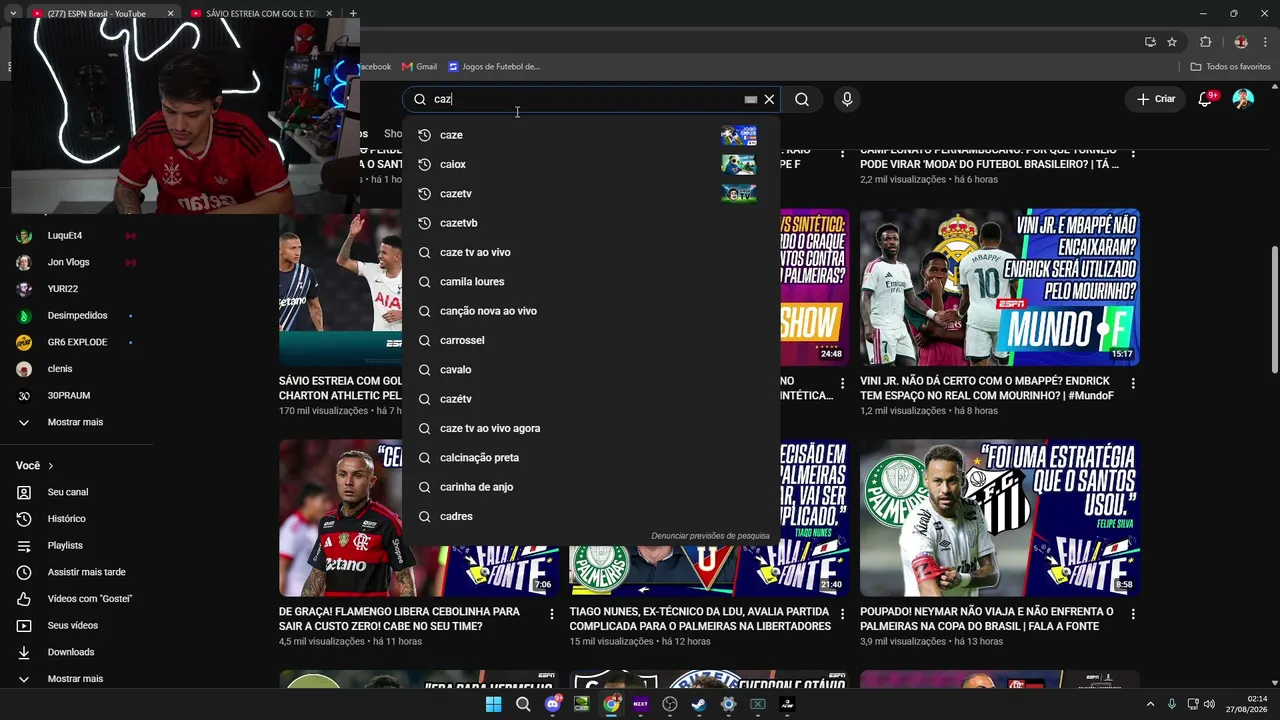The width and height of the screenshot is (1280, 720).
Task: Select the 'carinha de anjo' suggestion
Action: (x=590, y=487)
